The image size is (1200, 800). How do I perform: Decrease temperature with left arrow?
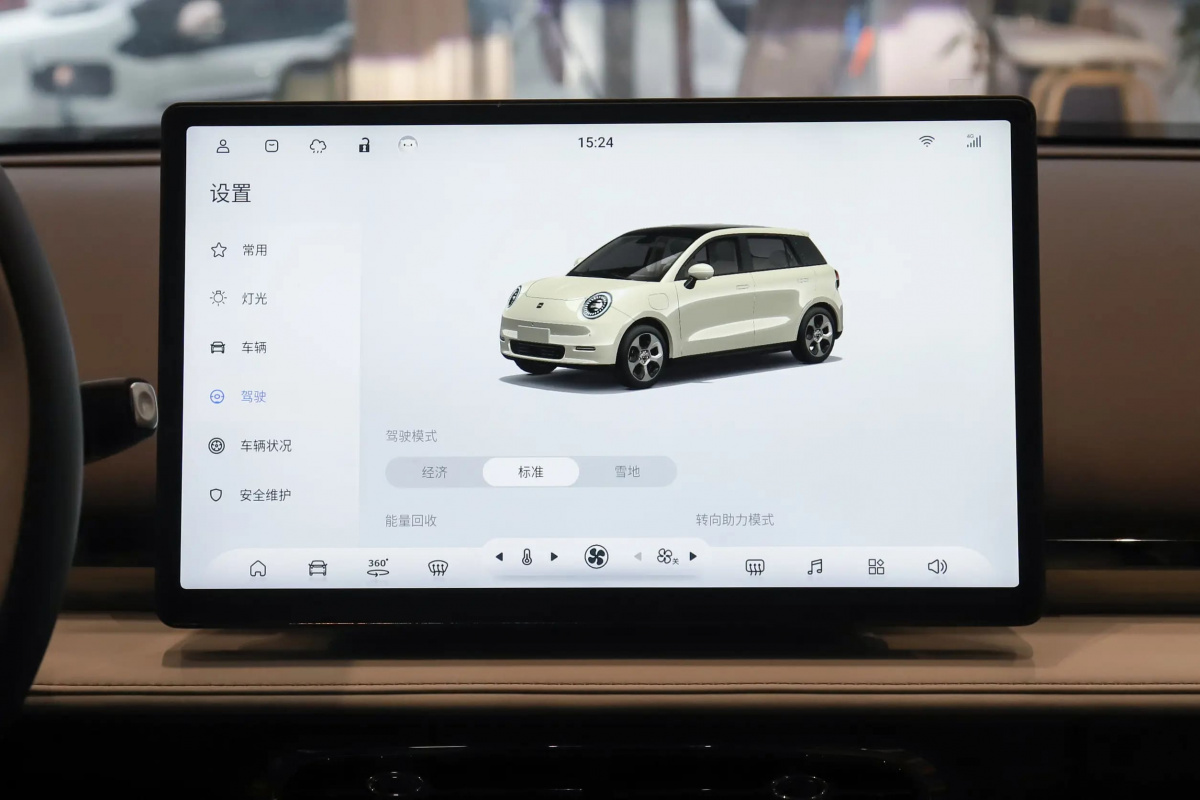499,557
